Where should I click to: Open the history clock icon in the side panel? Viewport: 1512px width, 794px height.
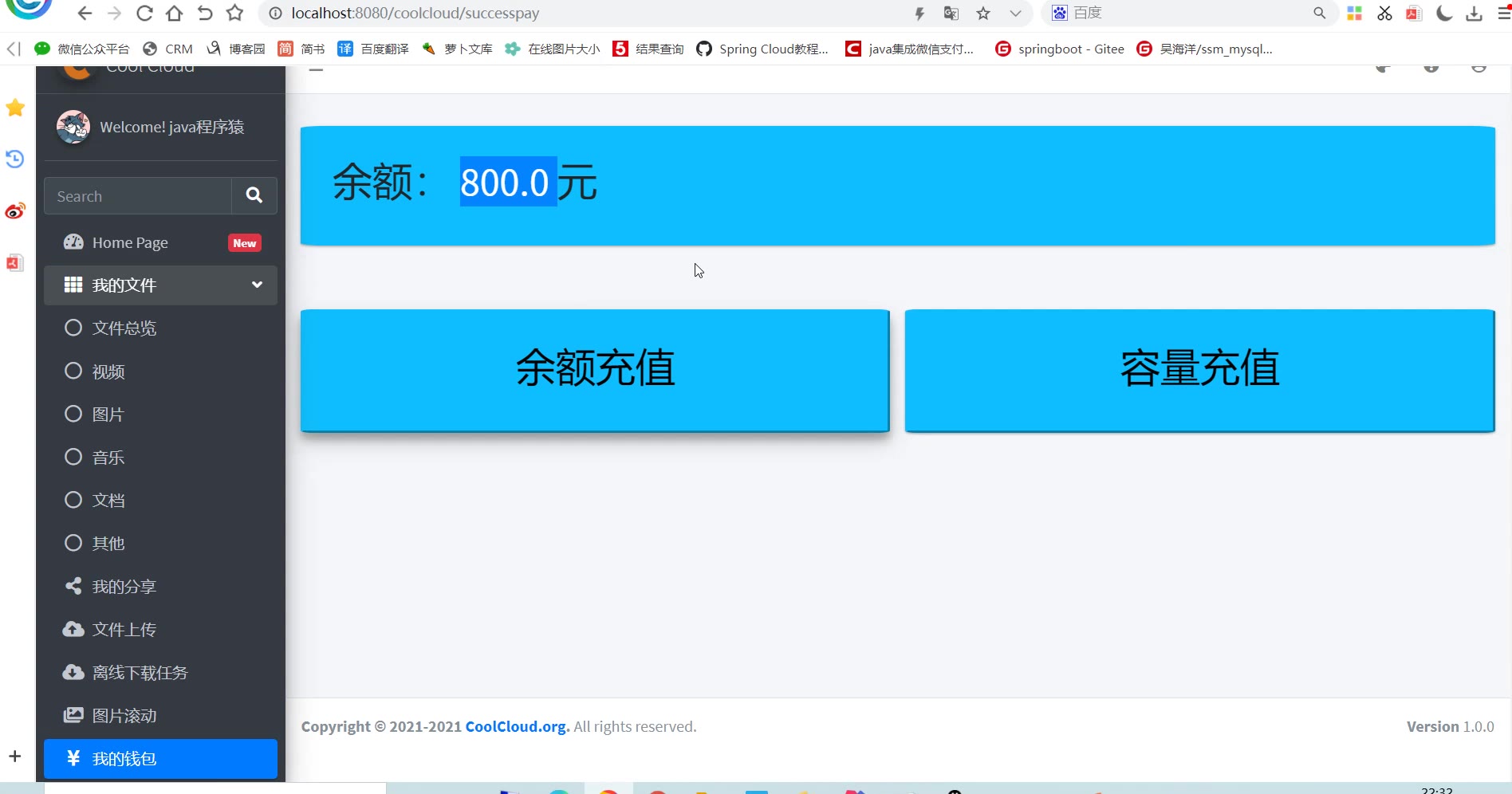[x=15, y=159]
